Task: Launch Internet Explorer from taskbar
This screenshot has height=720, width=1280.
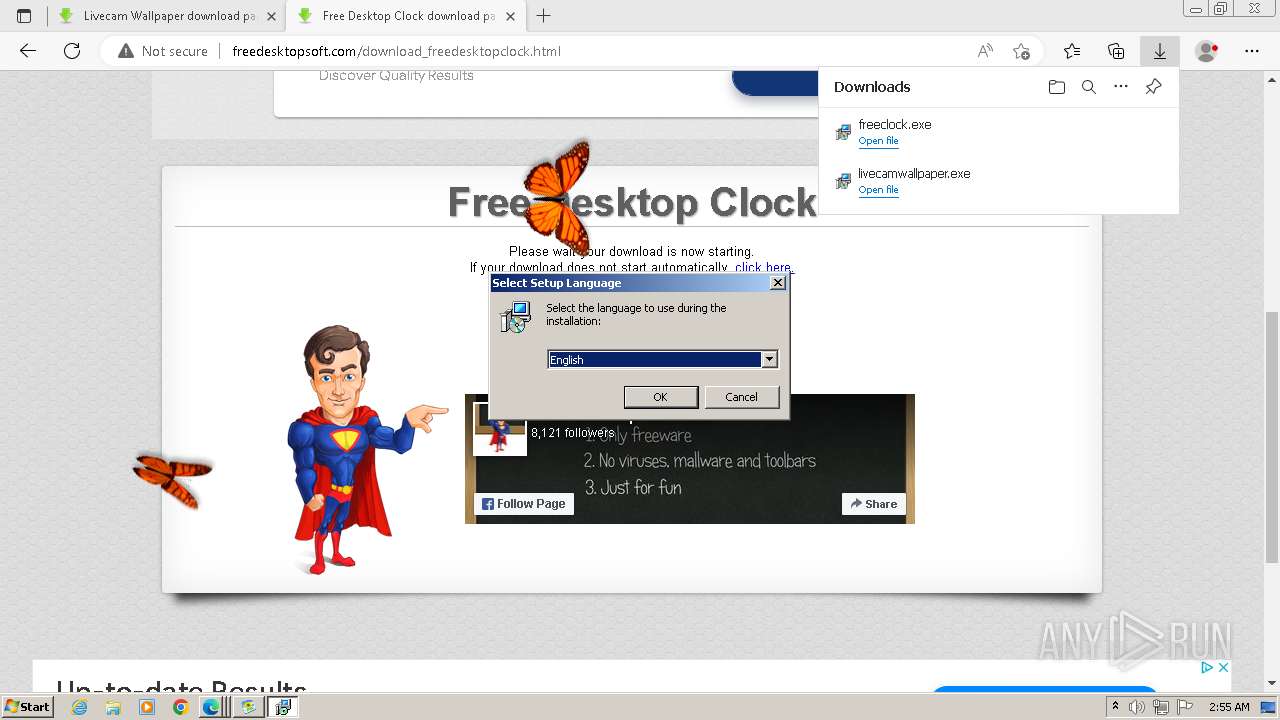Action: (80, 707)
